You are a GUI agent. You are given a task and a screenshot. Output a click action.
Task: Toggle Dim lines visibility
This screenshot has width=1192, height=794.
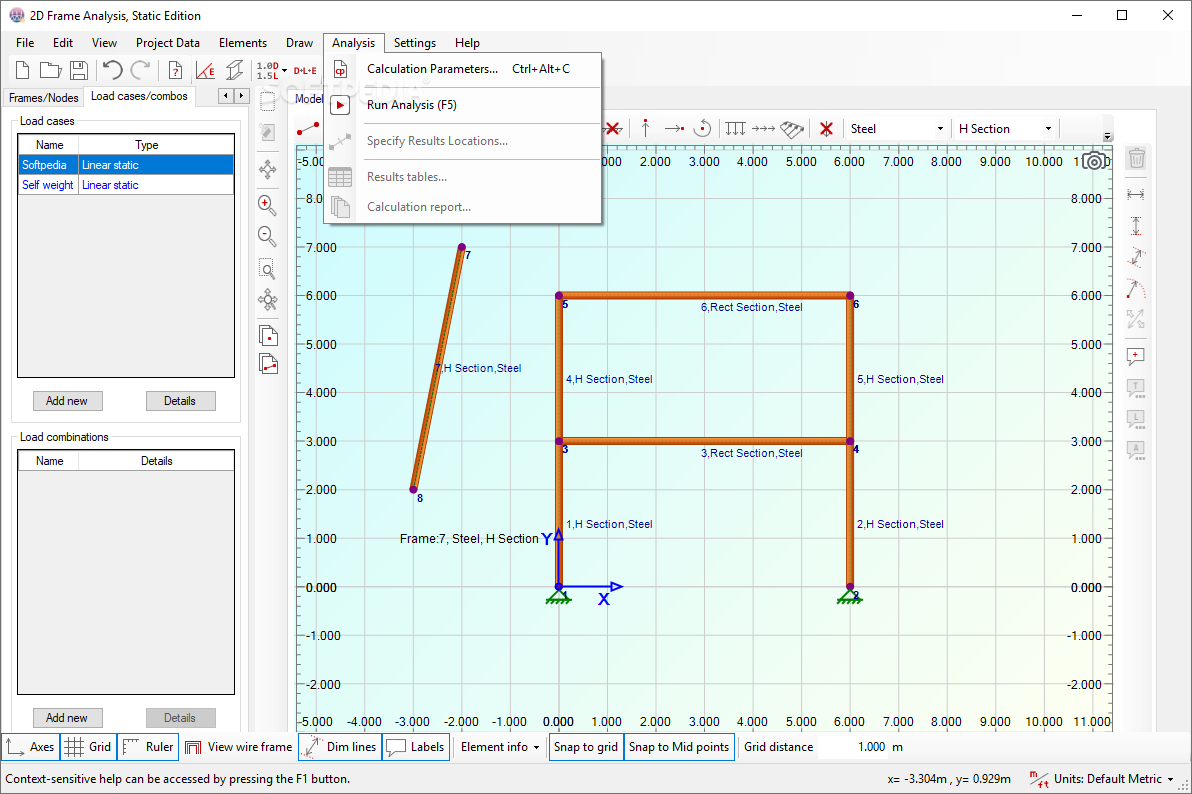pos(340,747)
